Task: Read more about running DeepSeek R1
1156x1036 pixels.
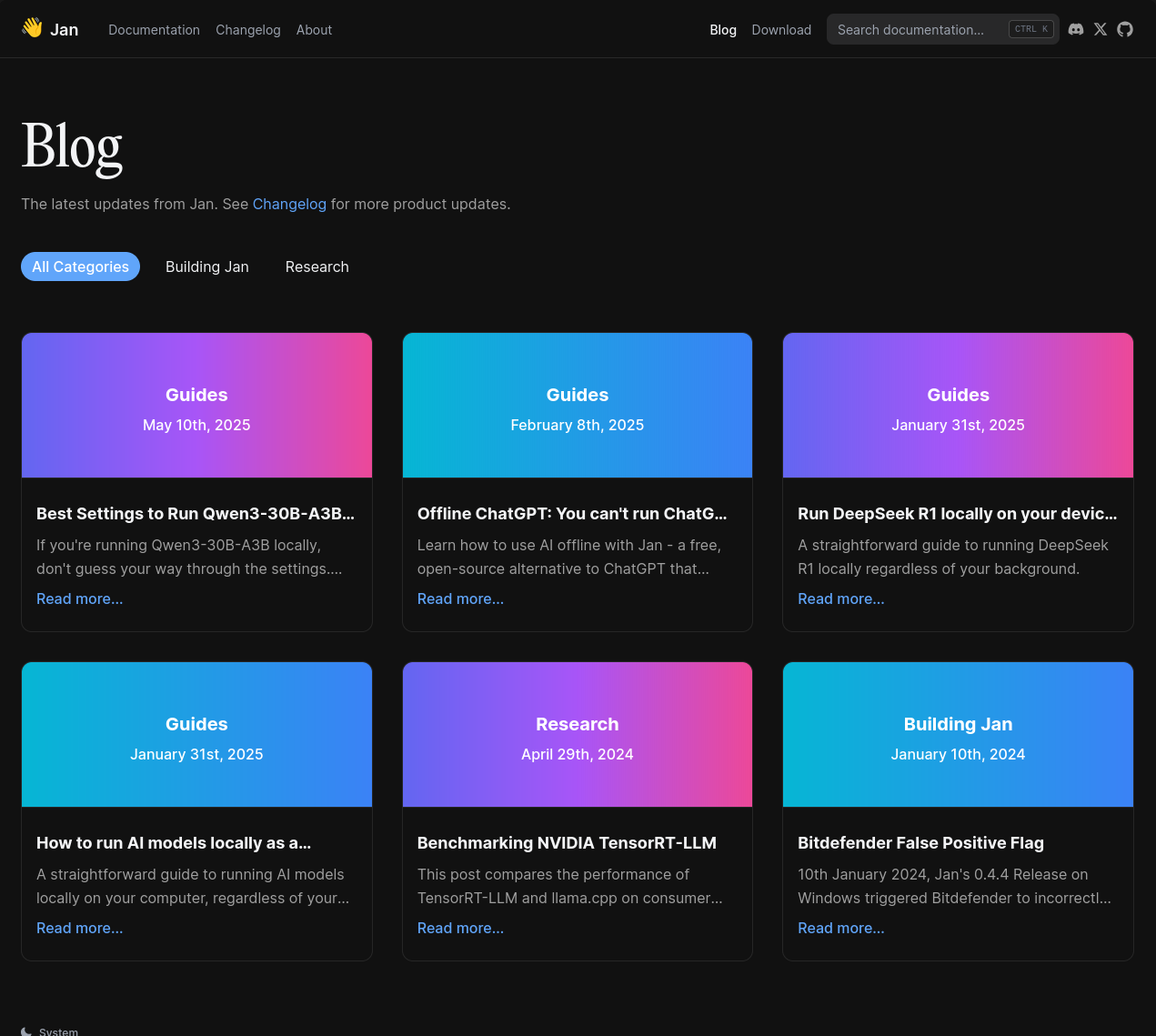Action: [840, 598]
